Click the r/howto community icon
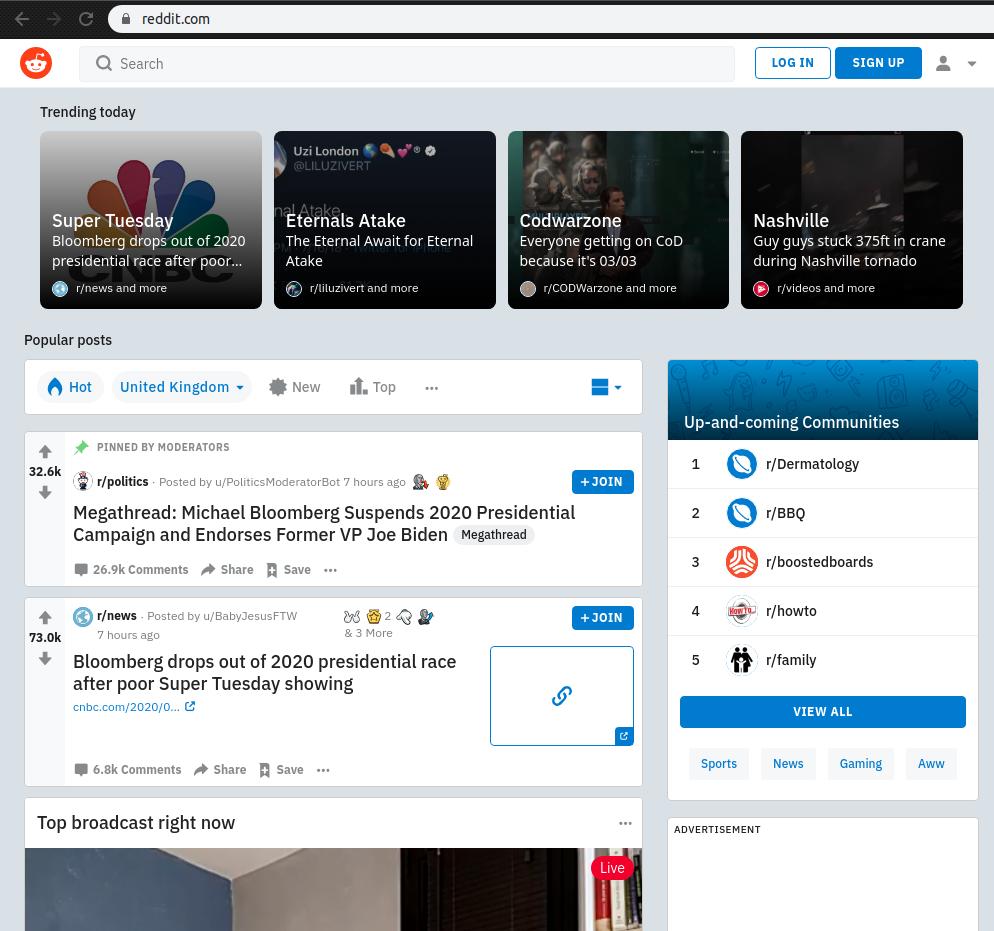The width and height of the screenshot is (994, 931). 742,611
